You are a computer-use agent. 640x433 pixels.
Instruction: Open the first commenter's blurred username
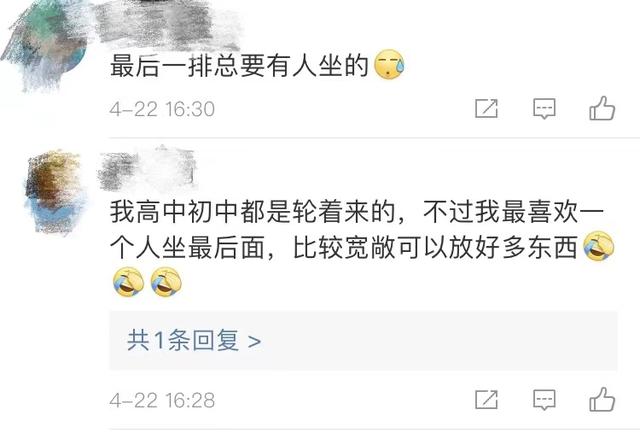click(x=167, y=24)
